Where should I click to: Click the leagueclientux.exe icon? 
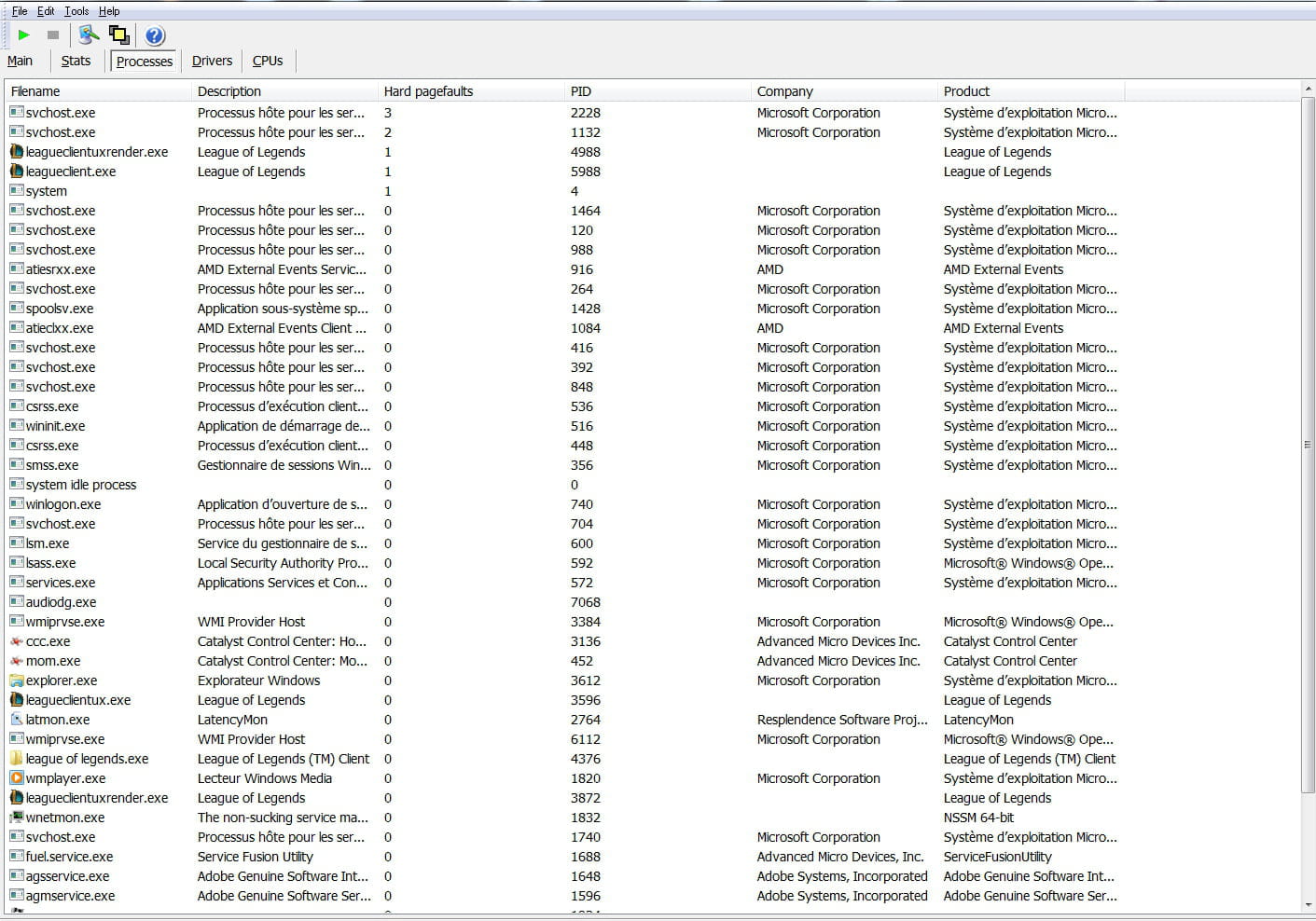pos(17,700)
